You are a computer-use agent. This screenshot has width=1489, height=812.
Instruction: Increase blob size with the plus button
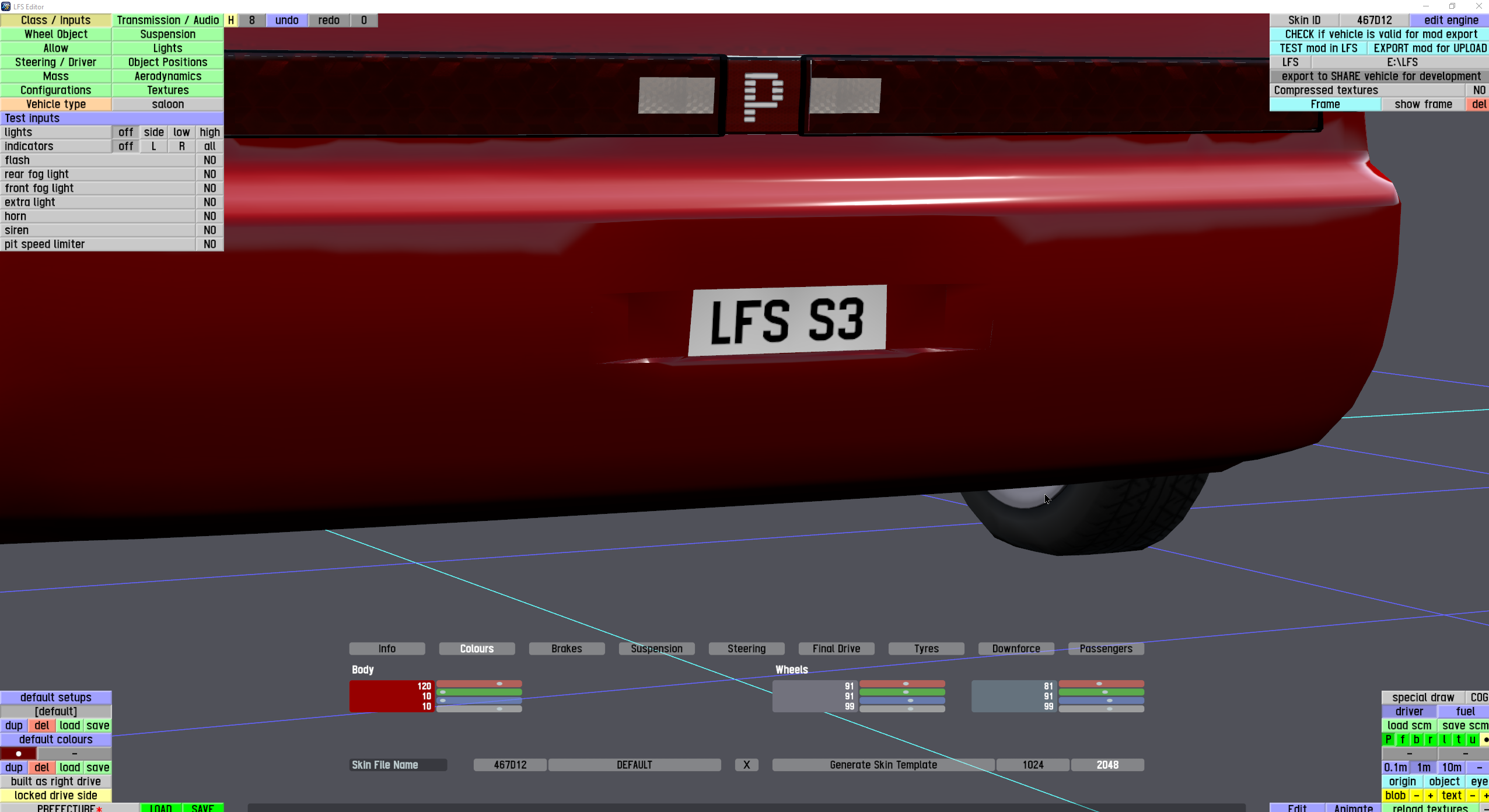(1430, 796)
